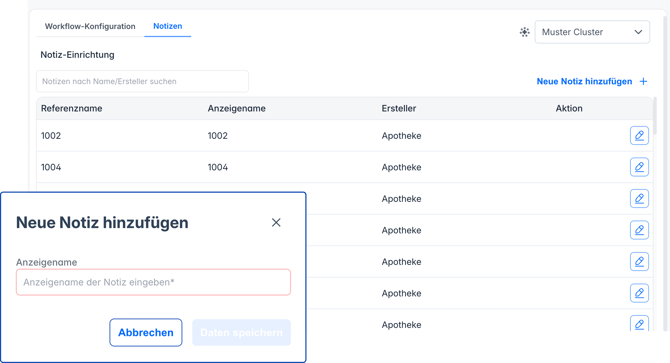Open edit icon in the third table row
This screenshot has height=363, width=670.
point(639,199)
